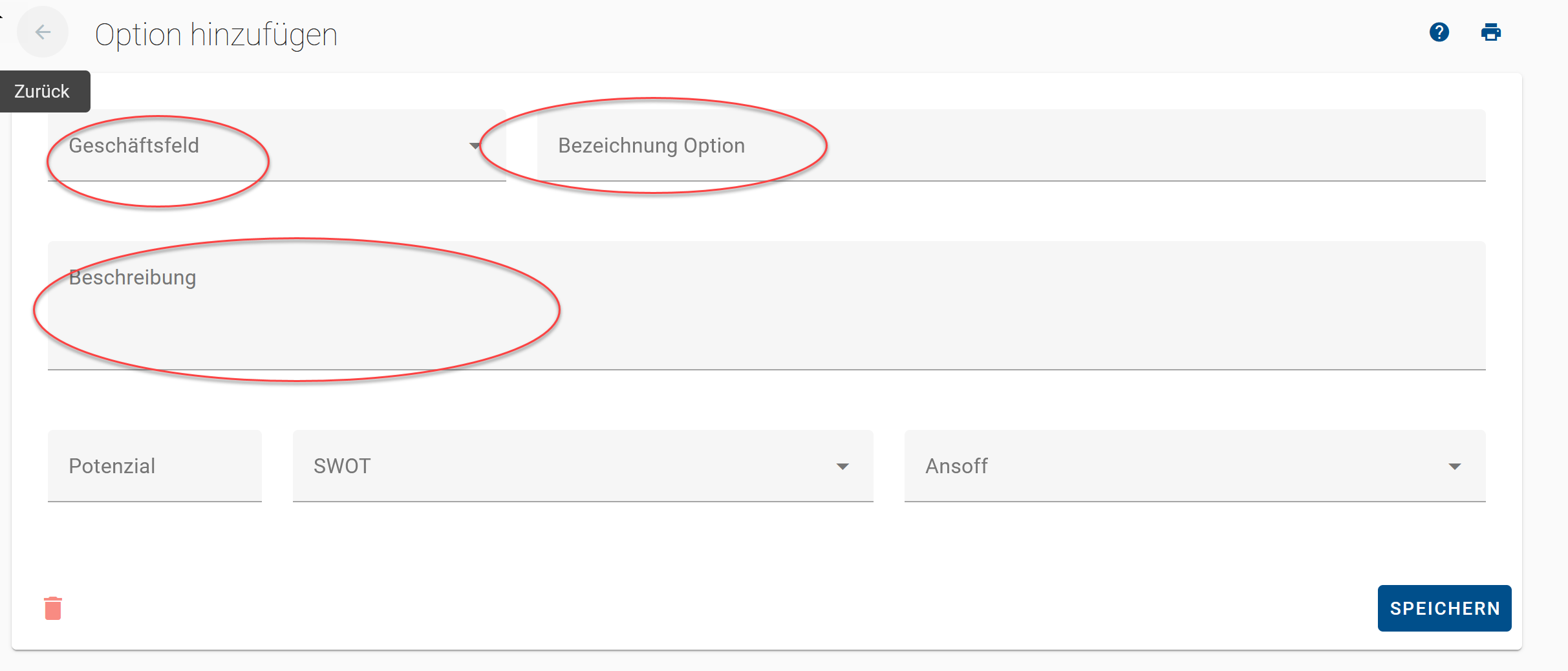The width and height of the screenshot is (1568, 671).
Task: Open the Ansoff selection field
Action: coord(1195,466)
